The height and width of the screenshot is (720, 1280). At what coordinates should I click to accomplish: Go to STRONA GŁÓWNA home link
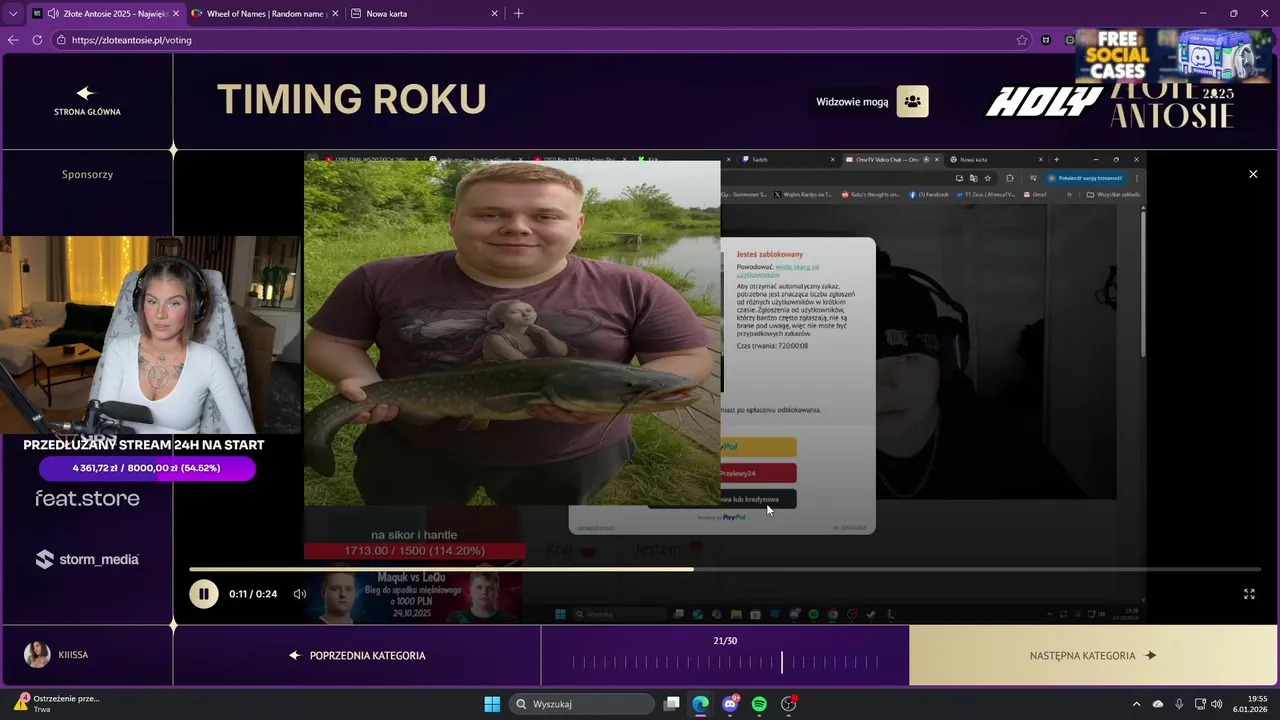pos(87,101)
